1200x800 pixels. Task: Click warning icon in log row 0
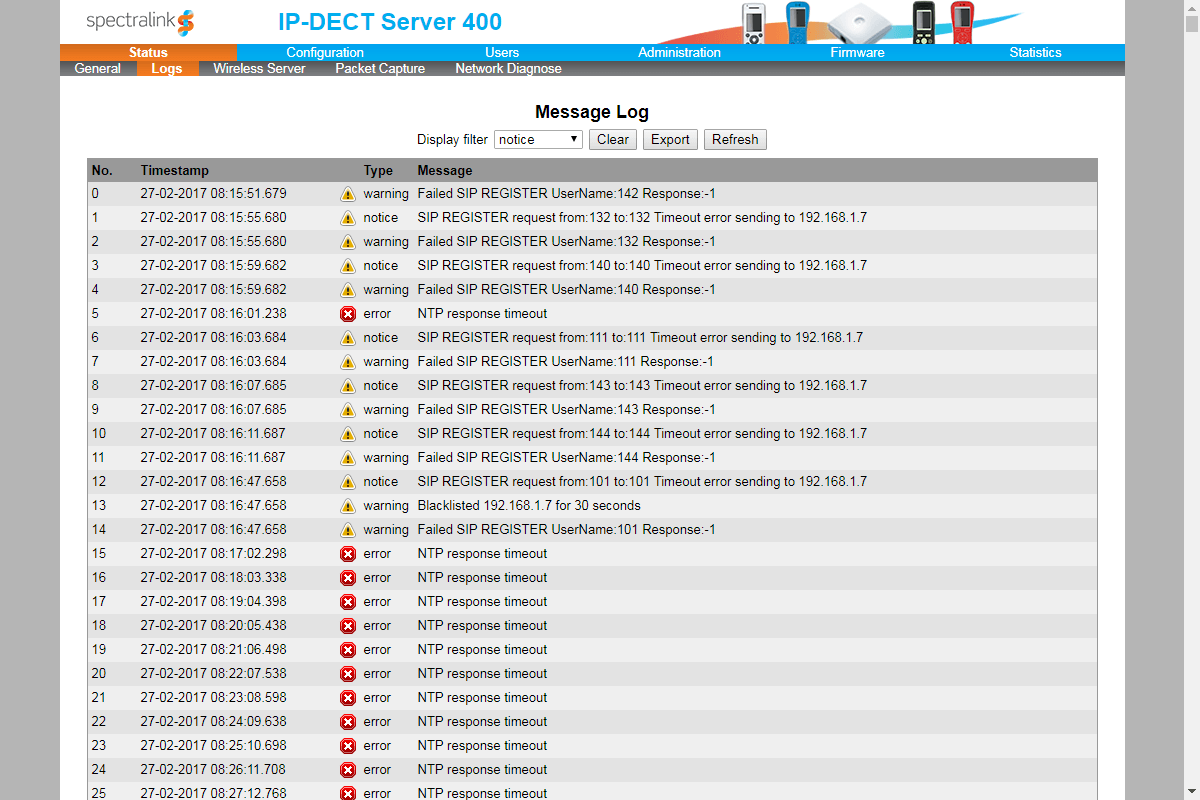tap(348, 194)
